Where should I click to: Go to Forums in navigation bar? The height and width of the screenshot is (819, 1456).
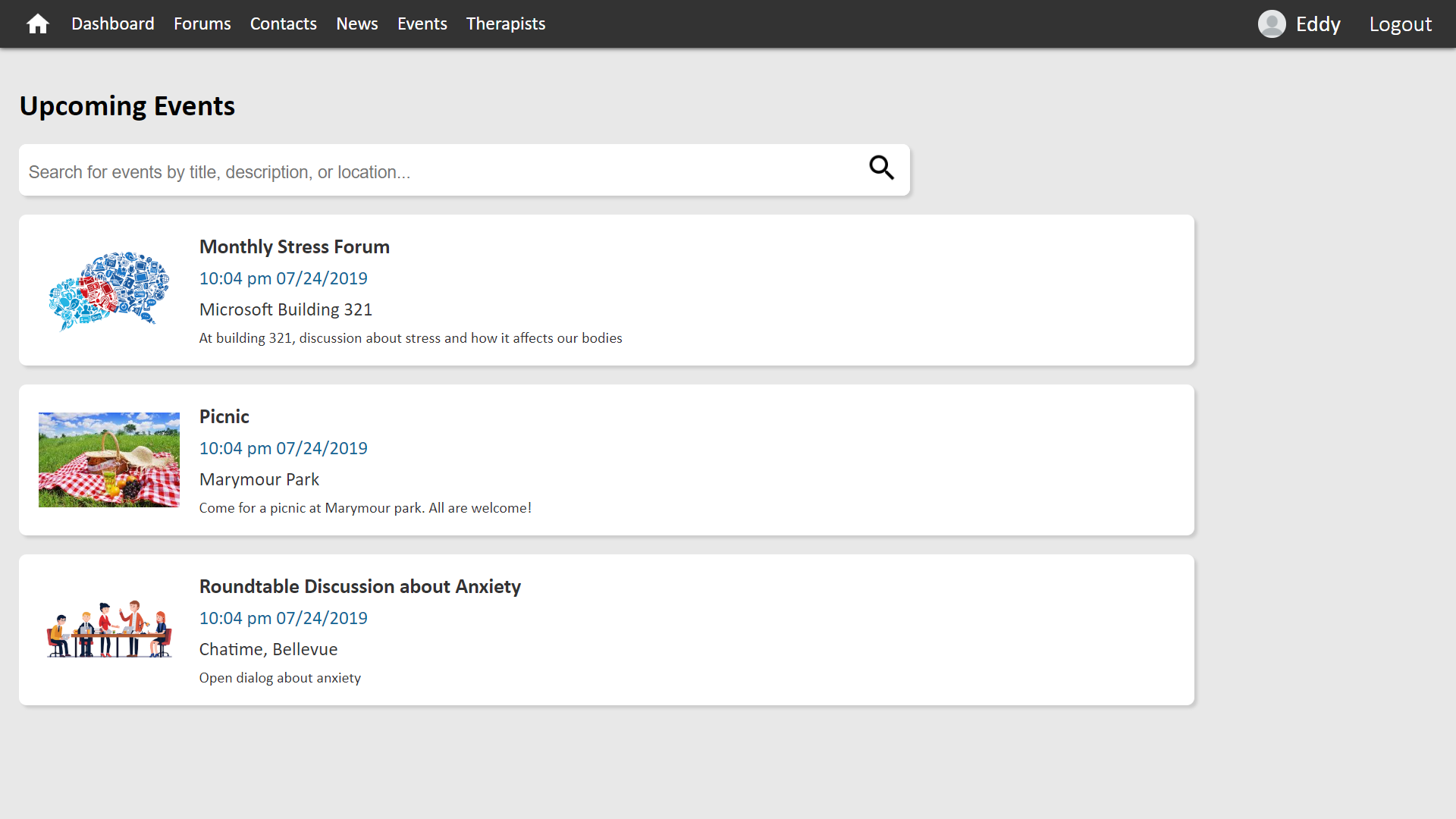coord(202,24)
